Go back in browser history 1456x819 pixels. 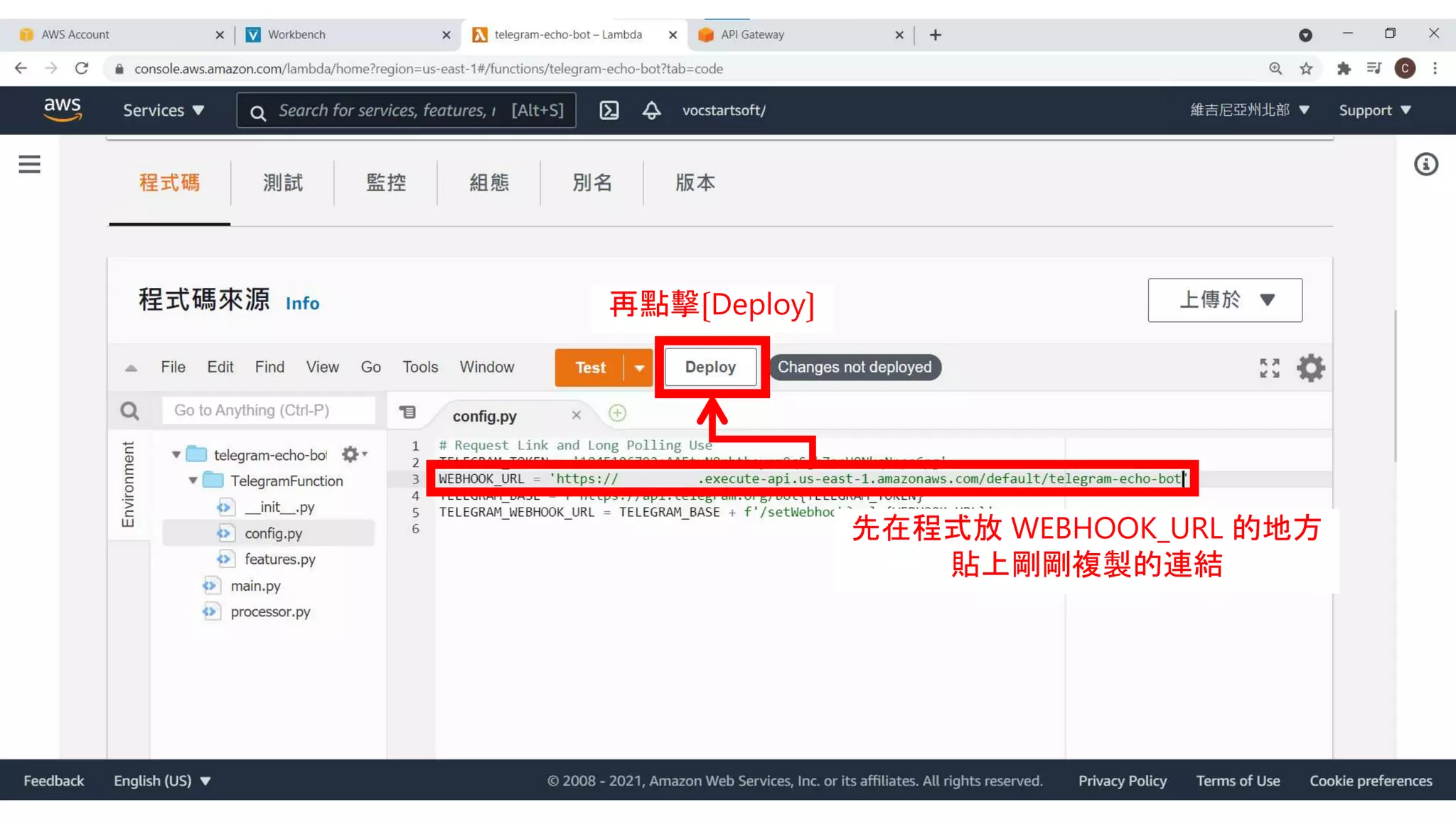tap(21, 68)
